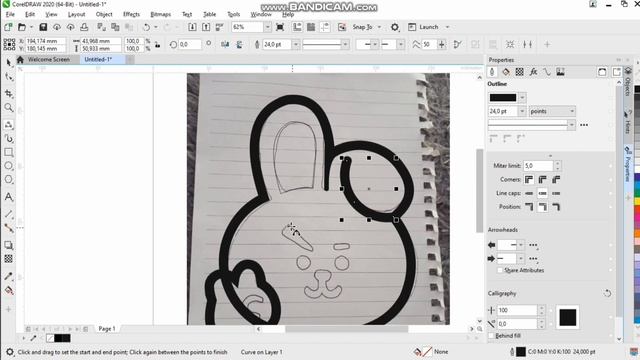Open the Snap To dropdown
Image resolution: width=640 pixels, height=360 pixels.
click(x=379, y=27)
